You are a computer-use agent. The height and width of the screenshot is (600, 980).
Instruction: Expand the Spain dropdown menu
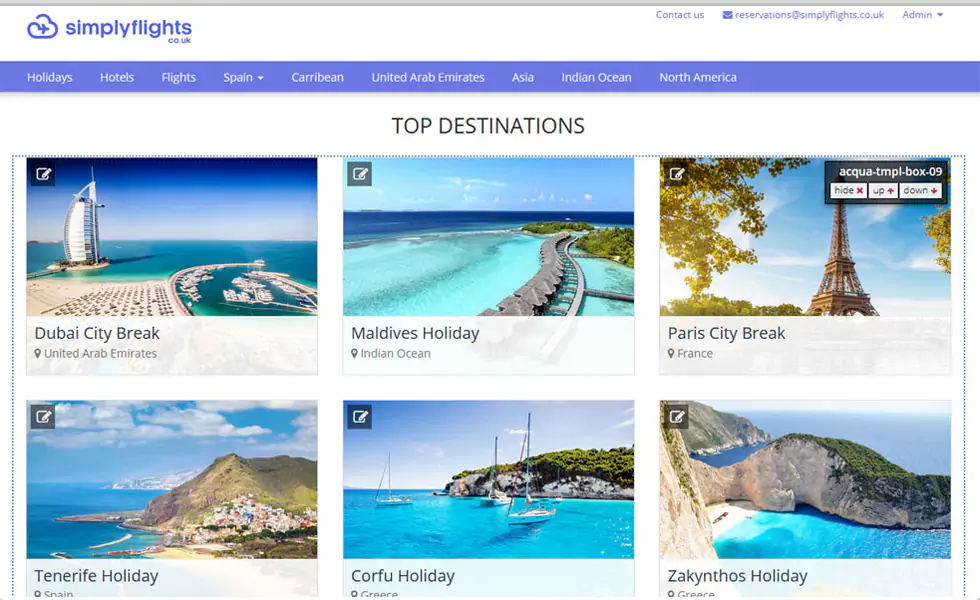(243, 77)
